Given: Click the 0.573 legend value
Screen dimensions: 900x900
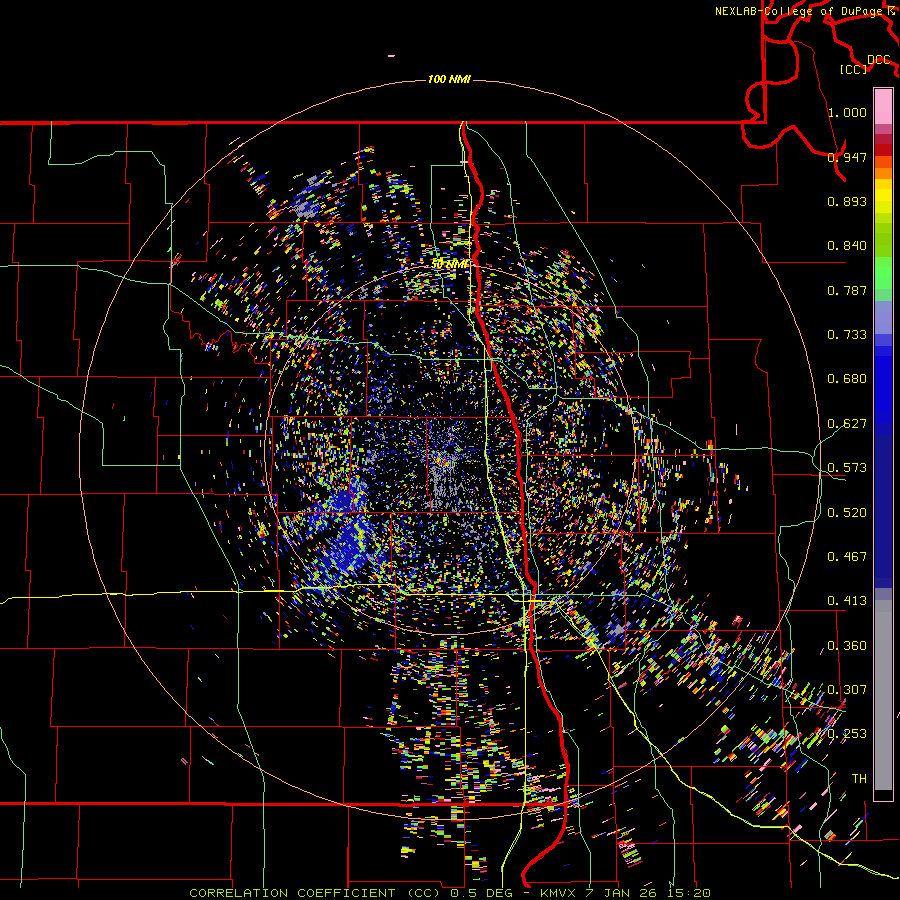Looking at the screenshot, I should pyautogui.click(x=847, y=468).
